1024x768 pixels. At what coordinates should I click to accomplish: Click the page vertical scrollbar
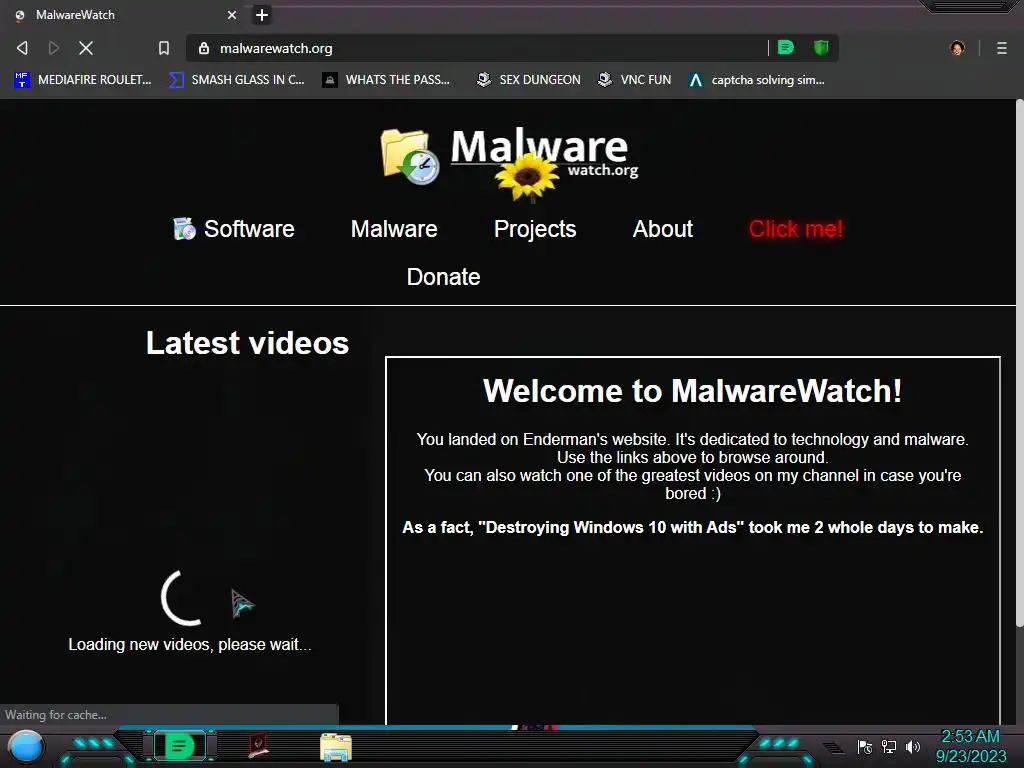pos(1019,363)
